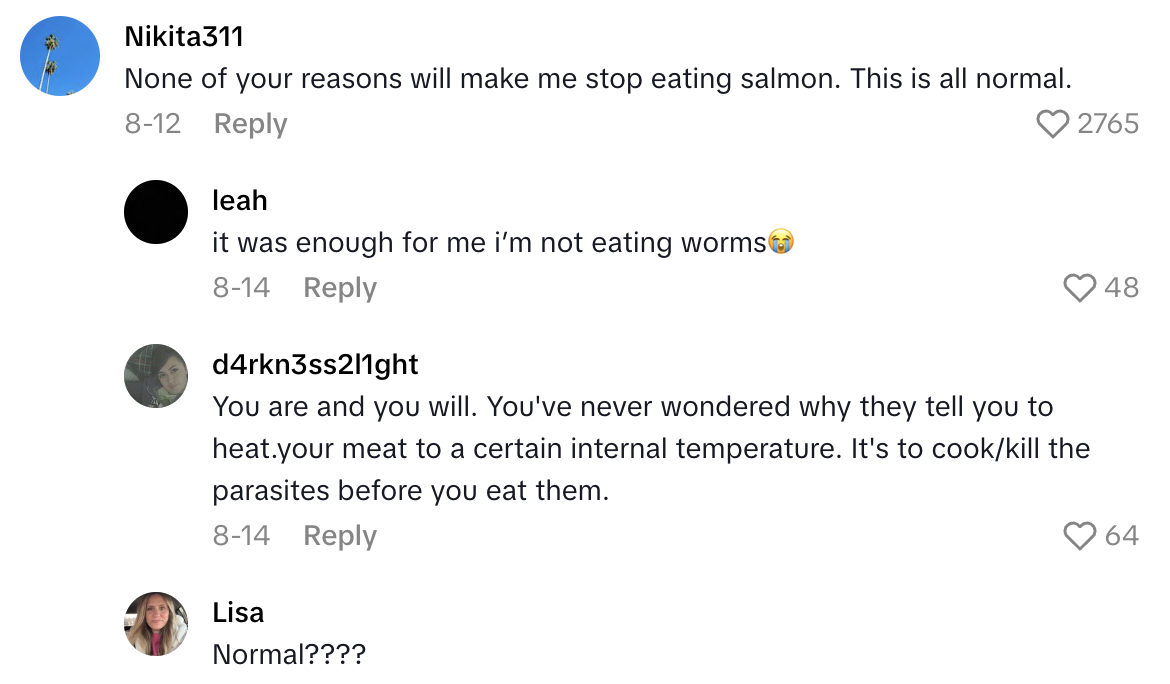Click the username leah
The image size is (1170, 684).
coord(239,200)
